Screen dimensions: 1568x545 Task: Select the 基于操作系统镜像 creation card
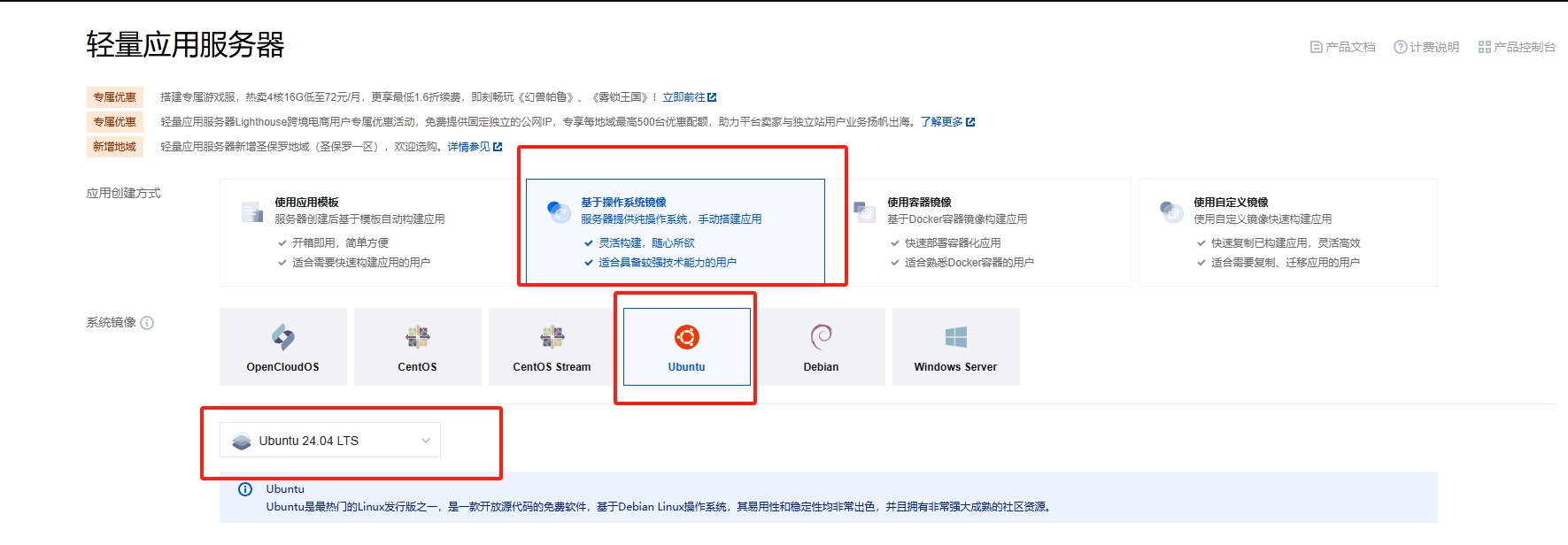(676, 233)
